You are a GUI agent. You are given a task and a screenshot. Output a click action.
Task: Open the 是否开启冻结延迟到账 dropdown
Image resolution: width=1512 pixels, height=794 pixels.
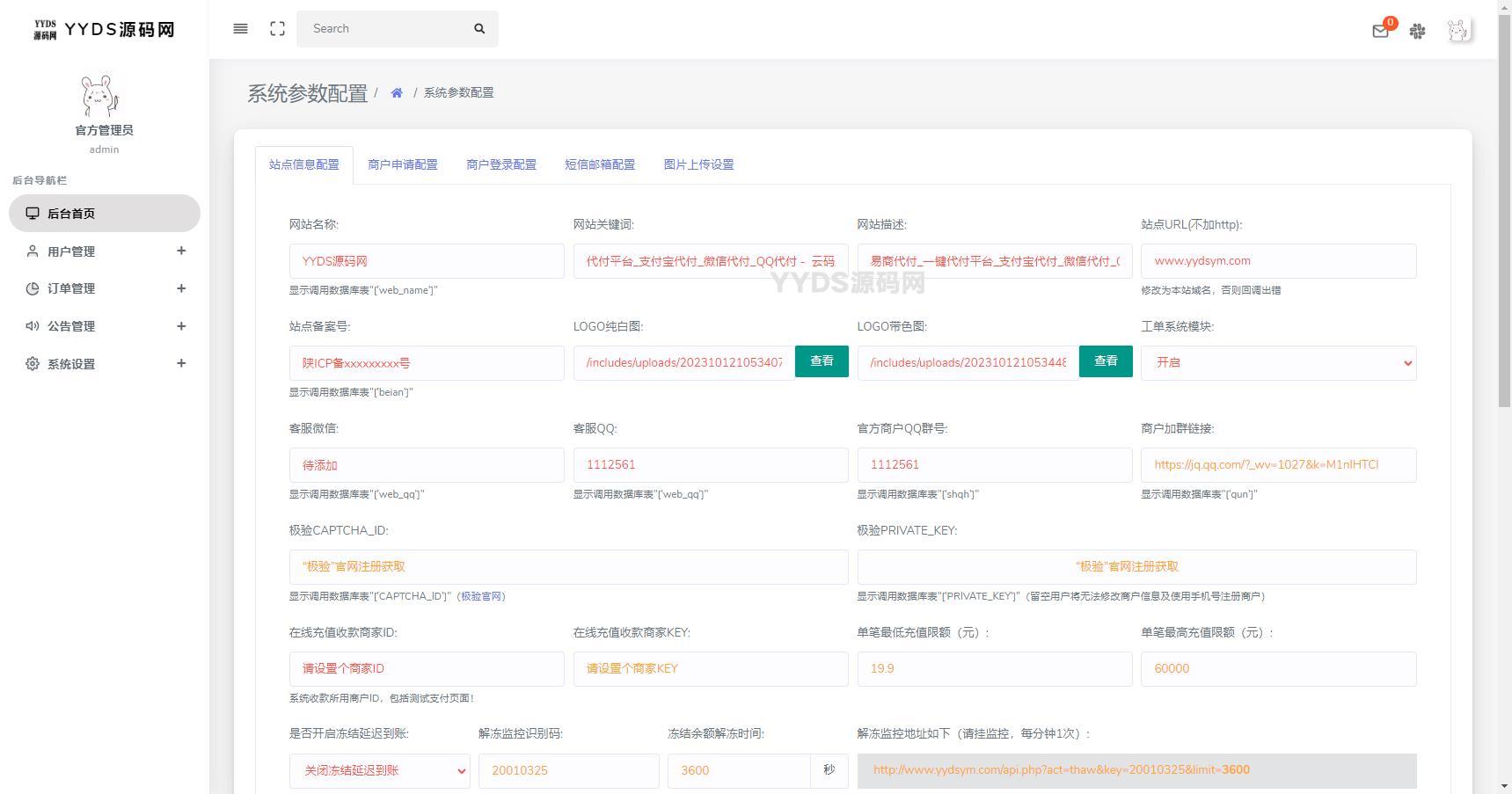coord(379,771)
